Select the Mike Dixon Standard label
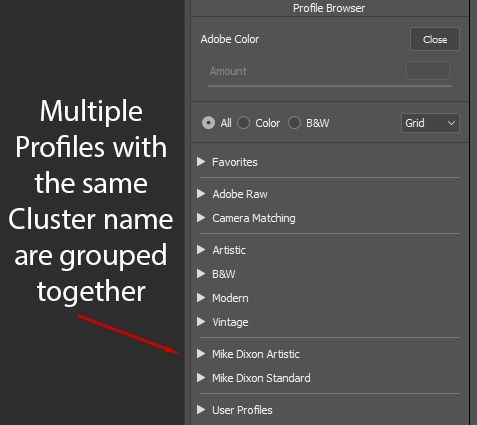Viewport: 477px width, 425px height. point(261,378)
